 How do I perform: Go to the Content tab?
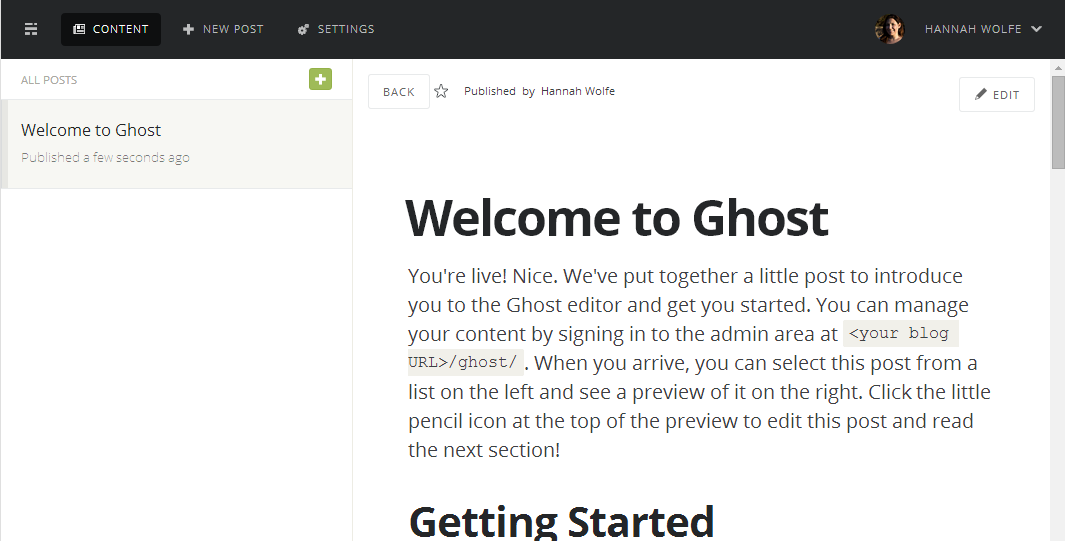coord(111,29)
